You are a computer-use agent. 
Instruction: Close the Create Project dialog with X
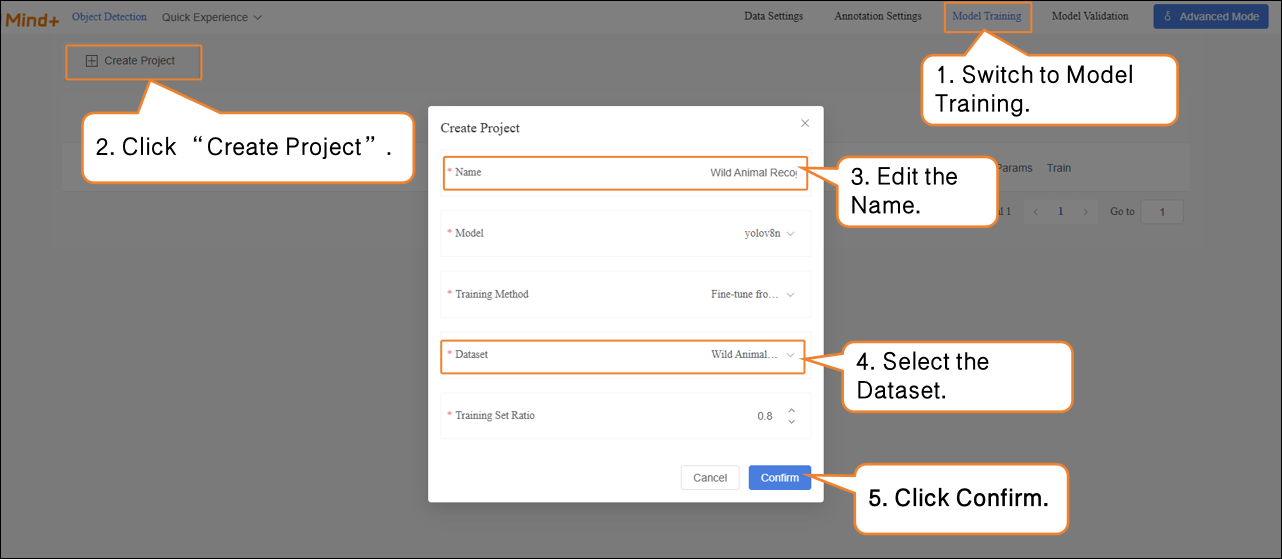[x=805, y=123]
